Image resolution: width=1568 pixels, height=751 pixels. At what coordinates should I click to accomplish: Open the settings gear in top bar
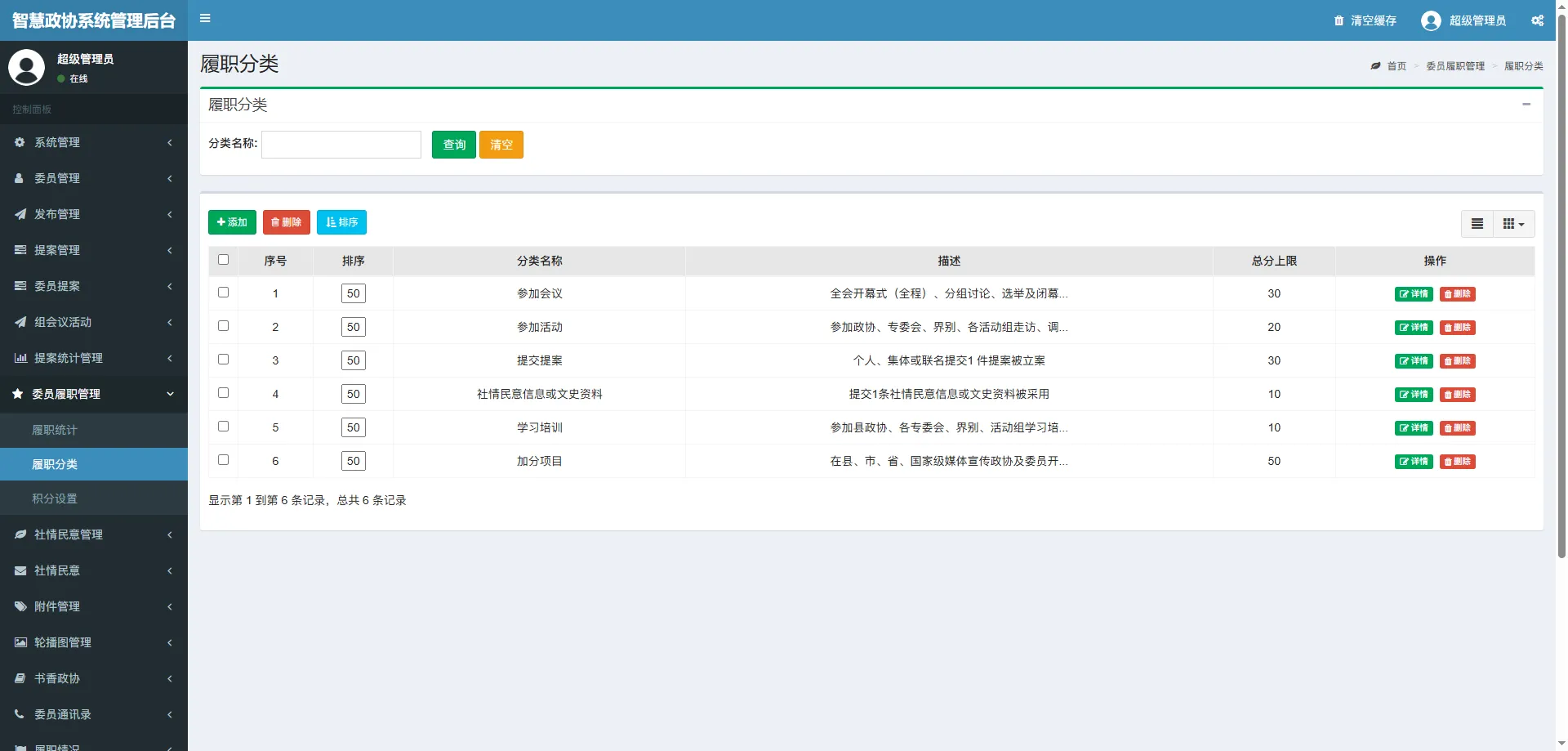point(1538,20)
